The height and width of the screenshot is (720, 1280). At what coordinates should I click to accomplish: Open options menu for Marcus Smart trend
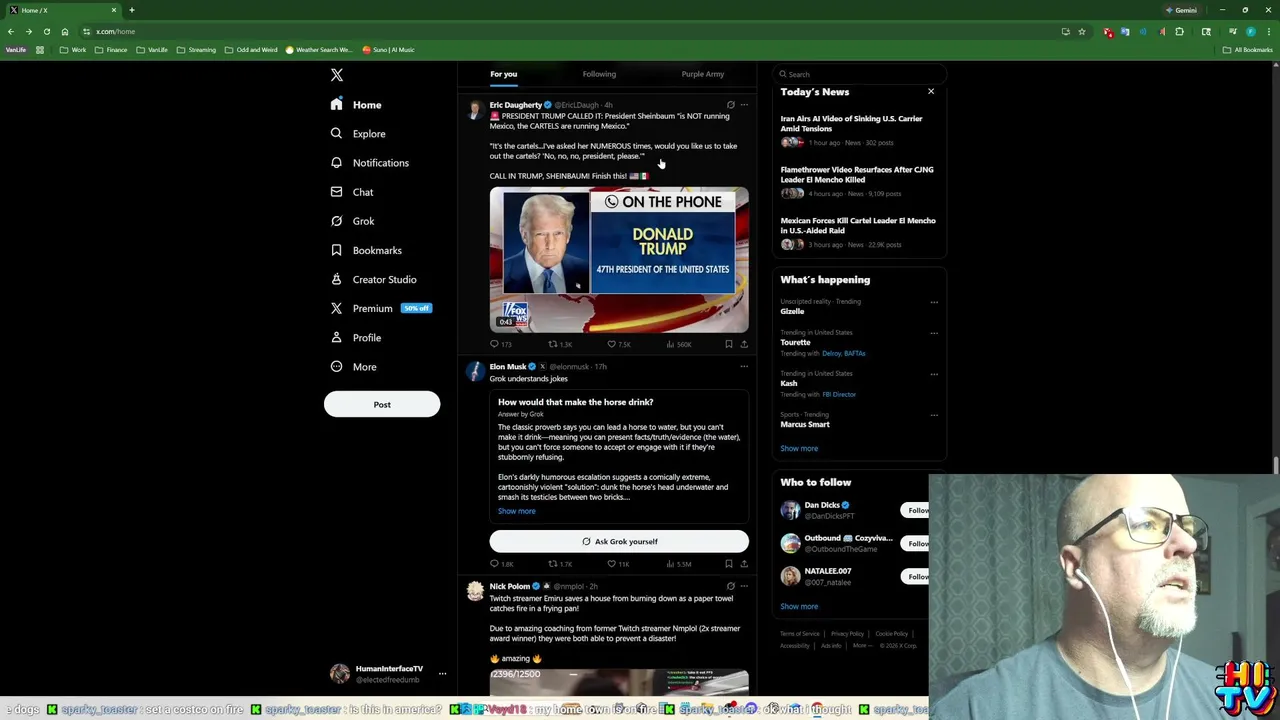point(934,415)
